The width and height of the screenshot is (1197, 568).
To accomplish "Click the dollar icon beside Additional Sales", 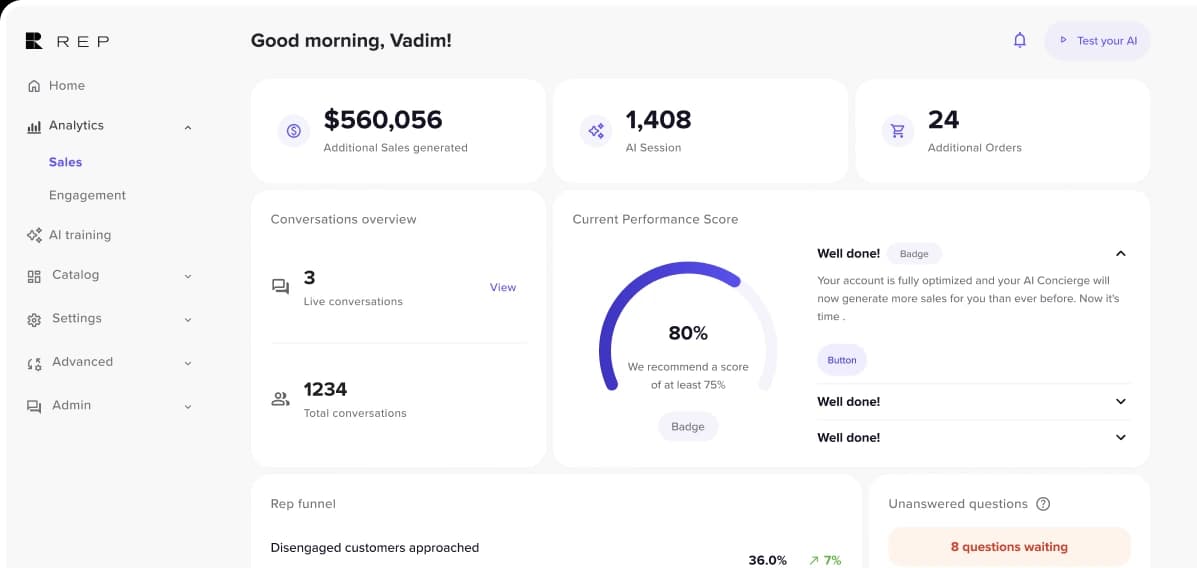I will tap(293, 131).
